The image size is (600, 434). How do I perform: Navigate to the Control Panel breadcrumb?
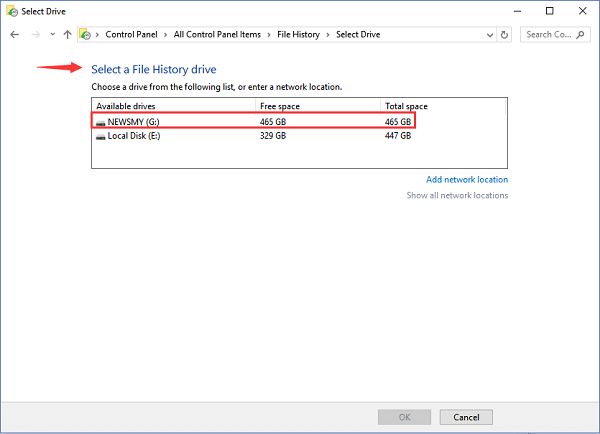pos(131,34)
